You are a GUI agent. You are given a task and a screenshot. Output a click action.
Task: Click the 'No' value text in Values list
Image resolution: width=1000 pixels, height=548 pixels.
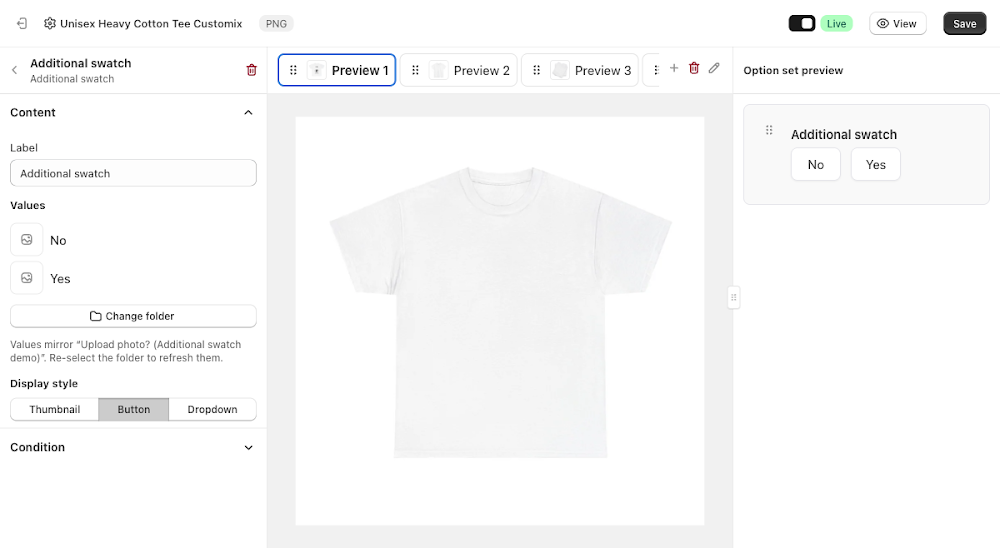pos(58,241)
